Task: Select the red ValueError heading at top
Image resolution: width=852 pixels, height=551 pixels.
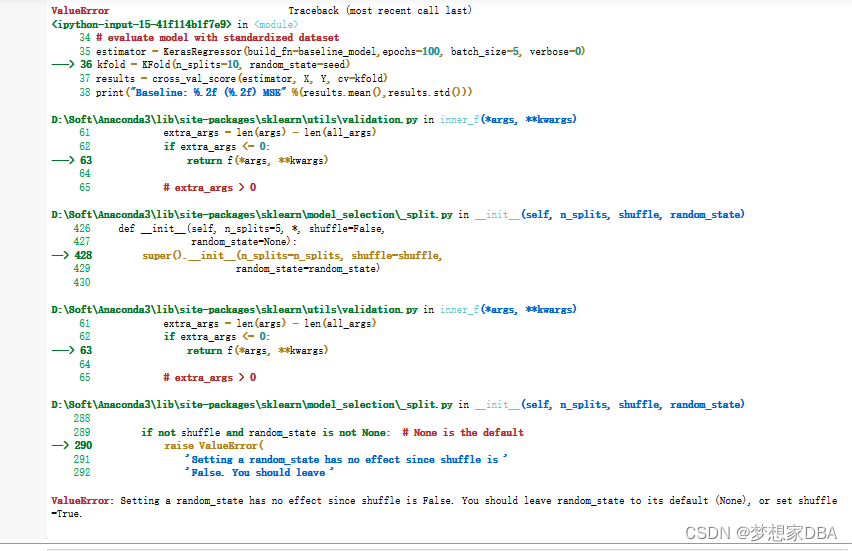Action: tap(80, 10)
